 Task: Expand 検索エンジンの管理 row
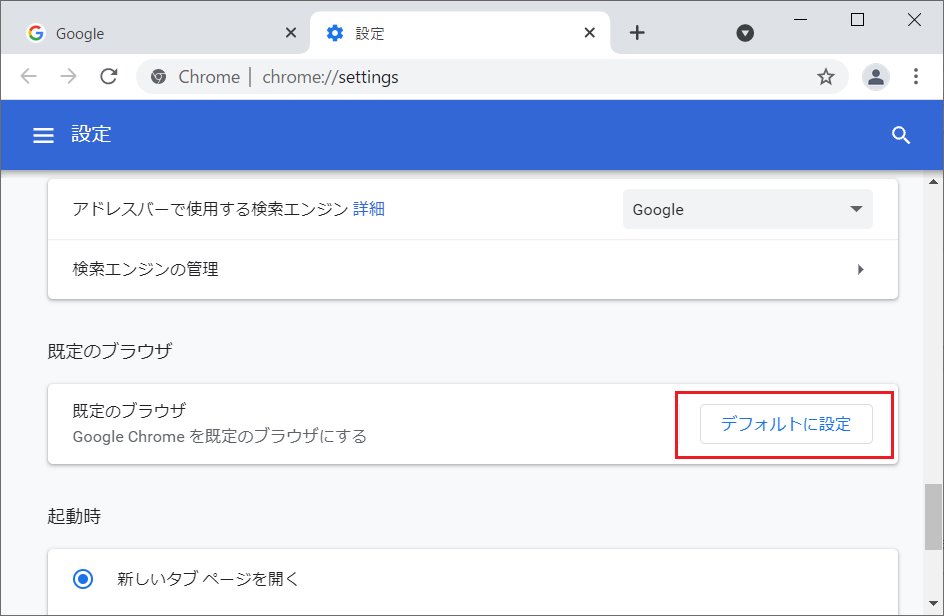pyautogui.click(x=473, y=269)
